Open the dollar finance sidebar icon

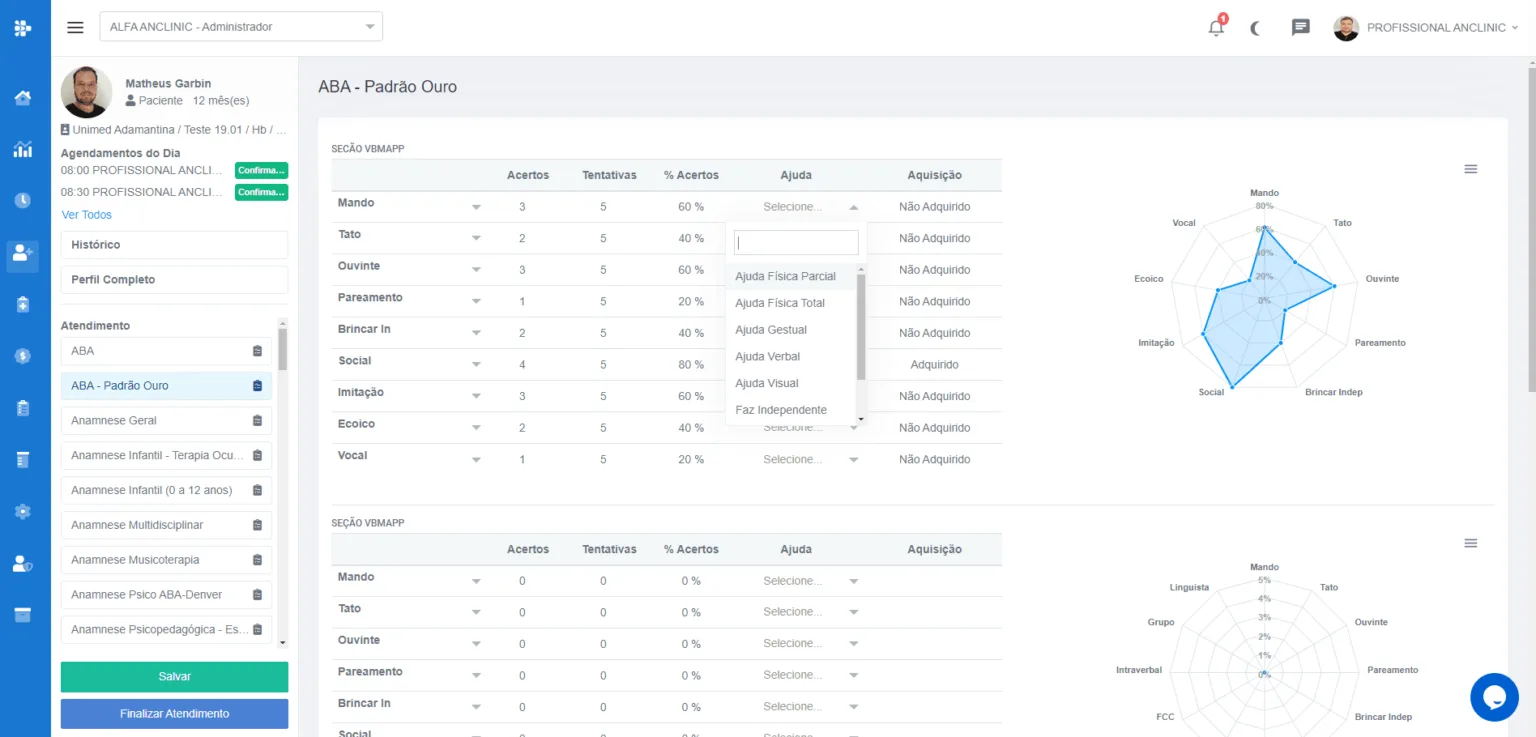[x=23, y=356]
